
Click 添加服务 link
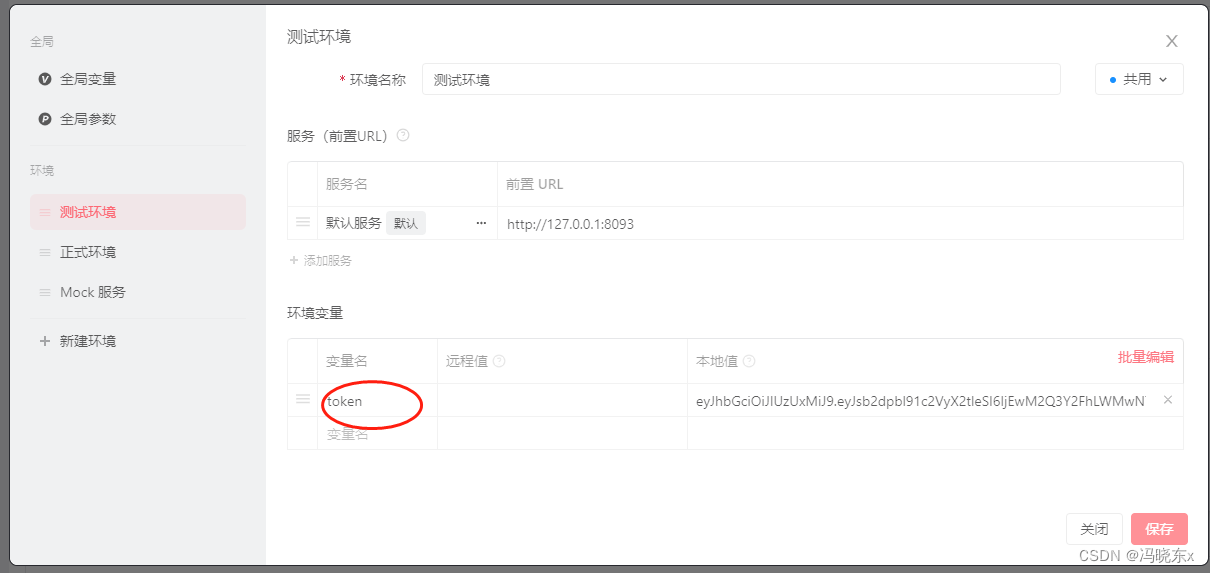tap(320, 260)
